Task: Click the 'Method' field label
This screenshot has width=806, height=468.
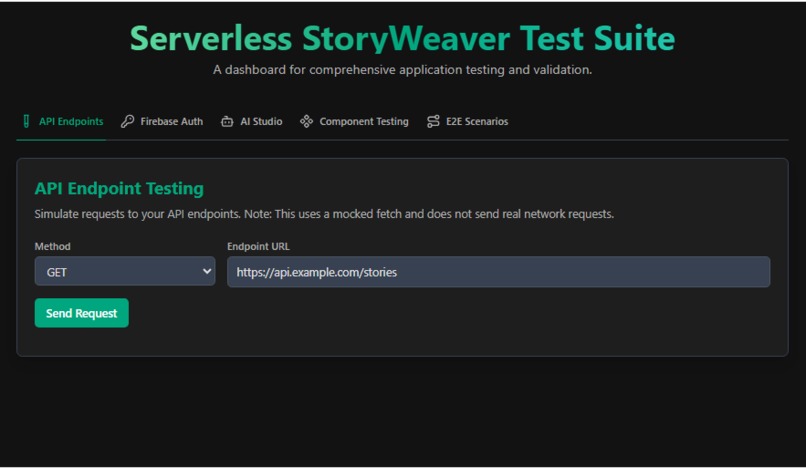Action: tap(52, 246)
